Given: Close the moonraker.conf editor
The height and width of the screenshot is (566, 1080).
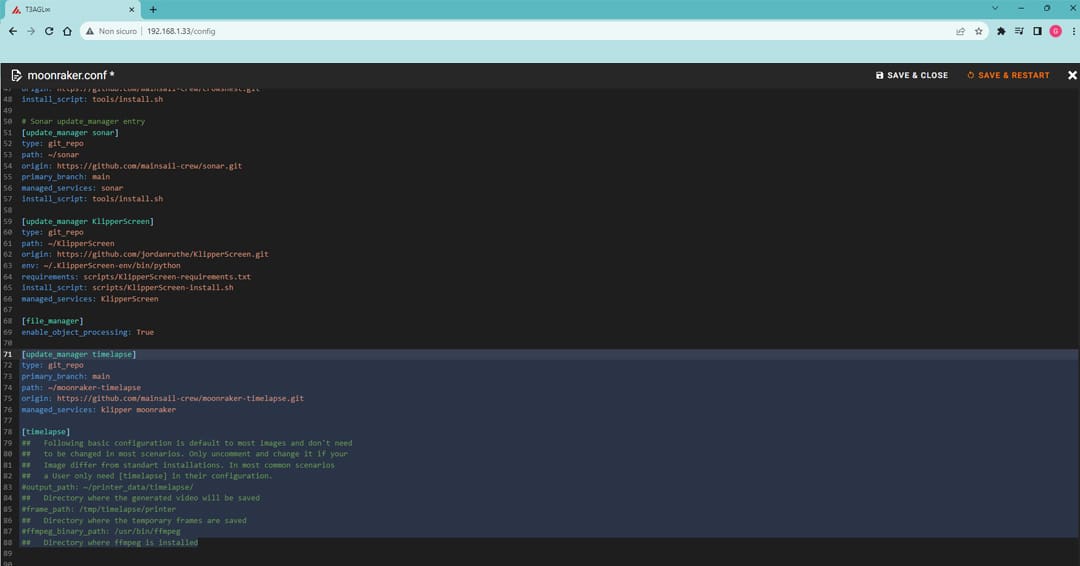Looking at the screenshot, I should (1072, 75).
